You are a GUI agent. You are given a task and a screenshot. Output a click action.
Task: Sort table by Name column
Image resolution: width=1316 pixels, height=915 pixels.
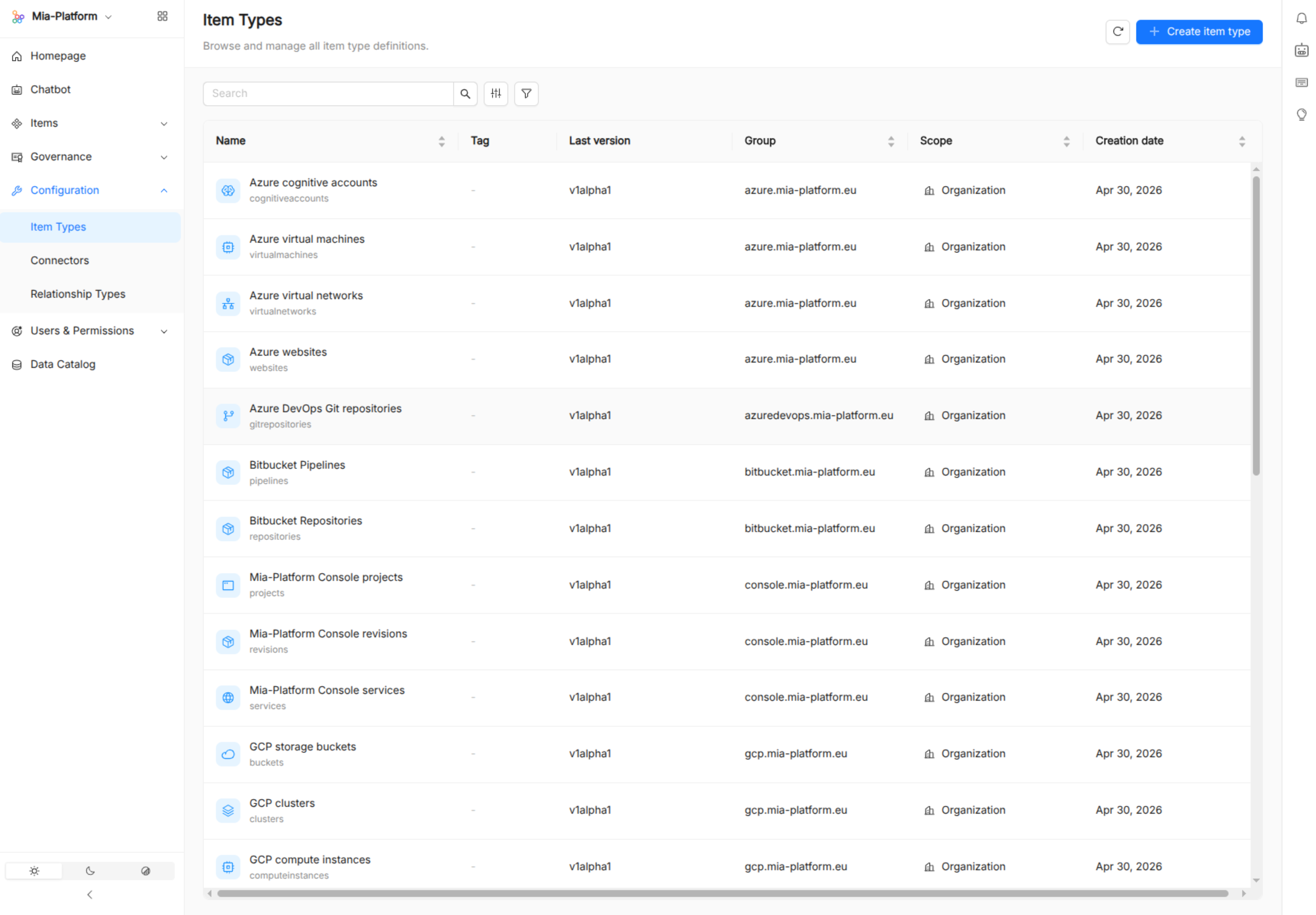pos(441,141)
